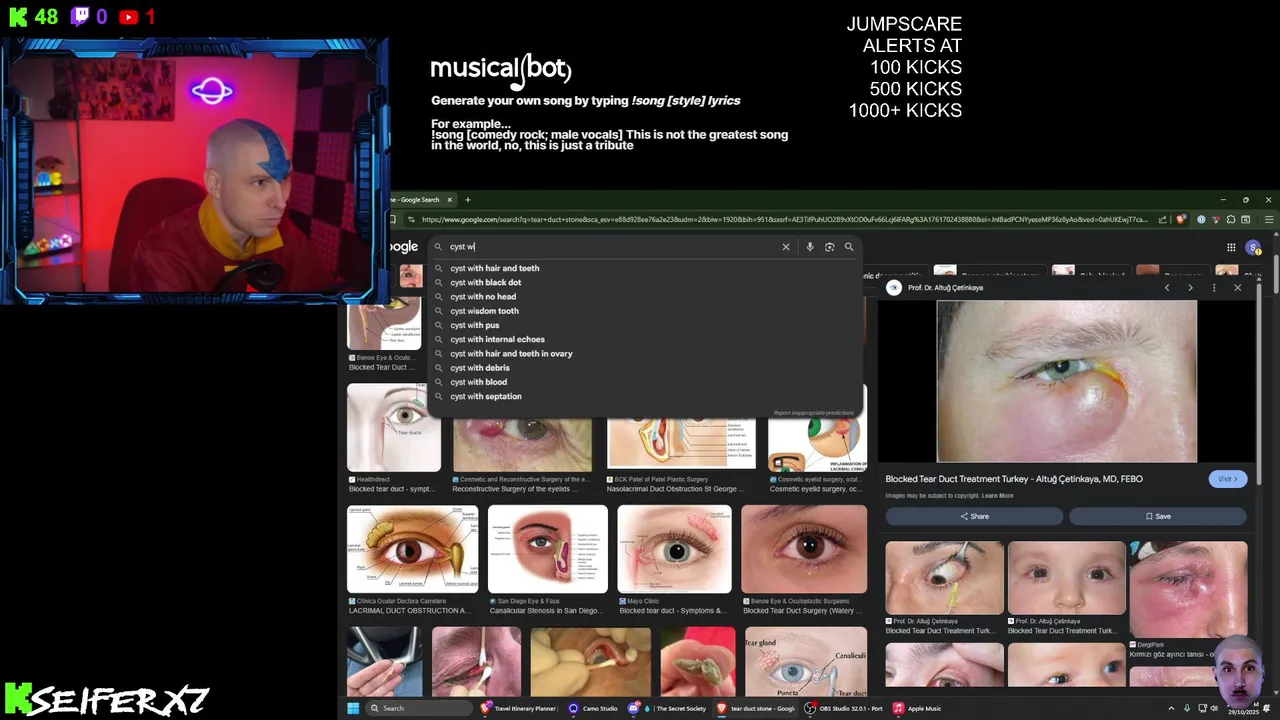Select suggestion 'cyst with black dot'
This screenshot has height=720, width=1280.
(x=645, y=282)
